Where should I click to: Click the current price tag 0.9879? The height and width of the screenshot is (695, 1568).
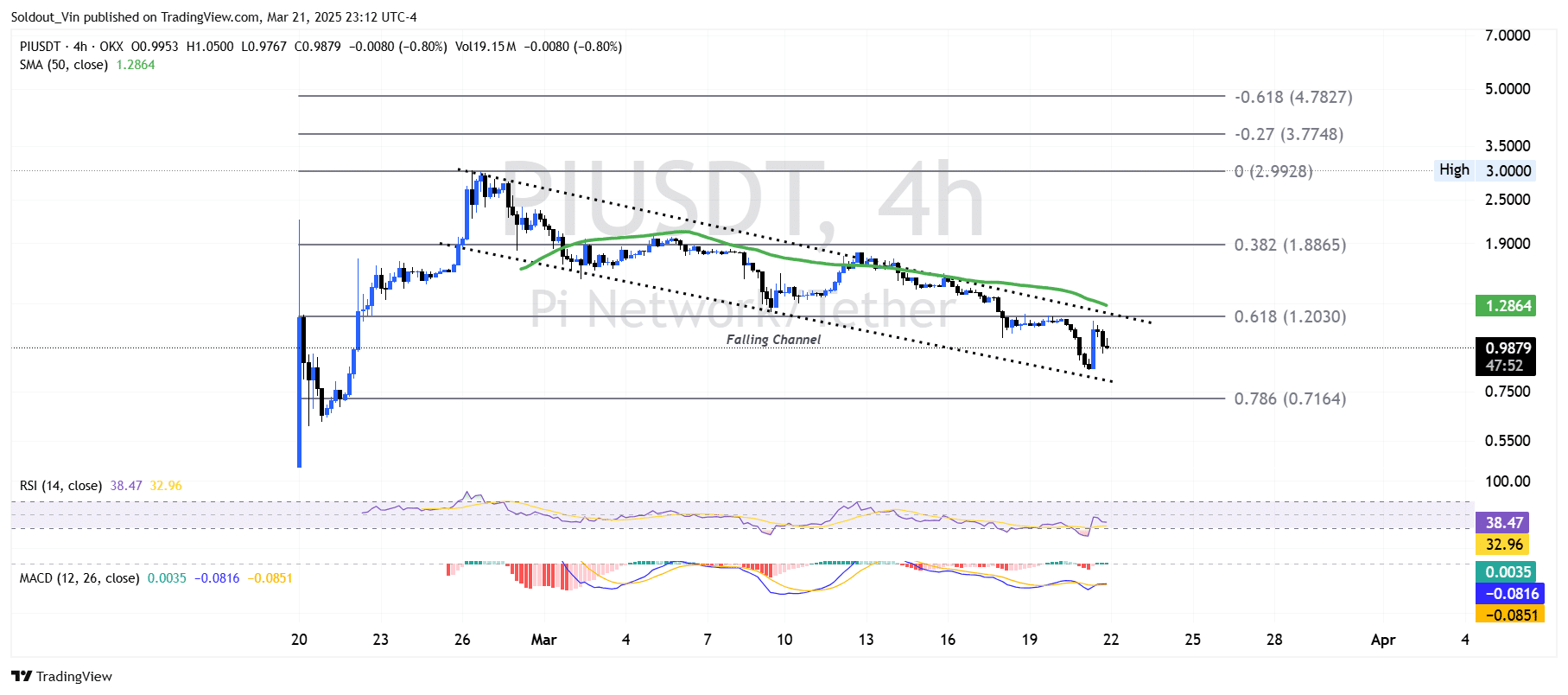tap(1508, 347)
